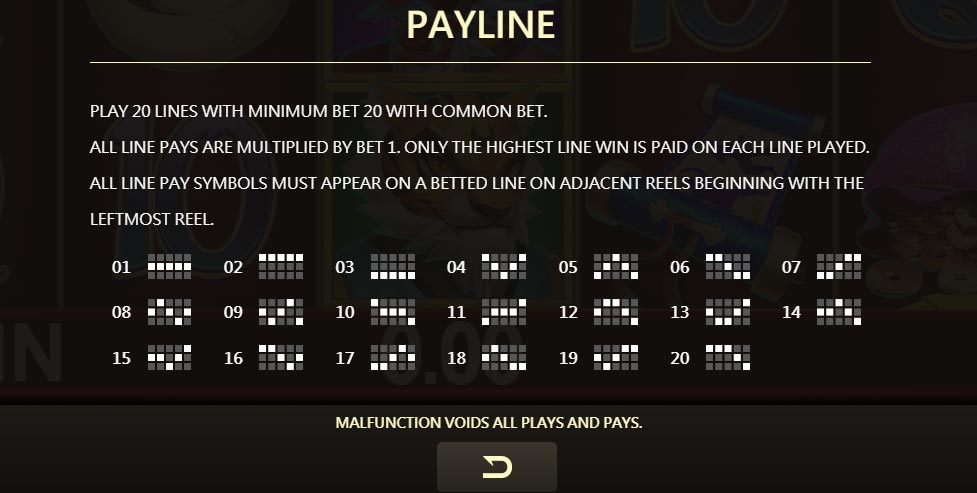Click the payline 07 grid icon
Screen dimensions: 977x493
(x=839, y=266)
